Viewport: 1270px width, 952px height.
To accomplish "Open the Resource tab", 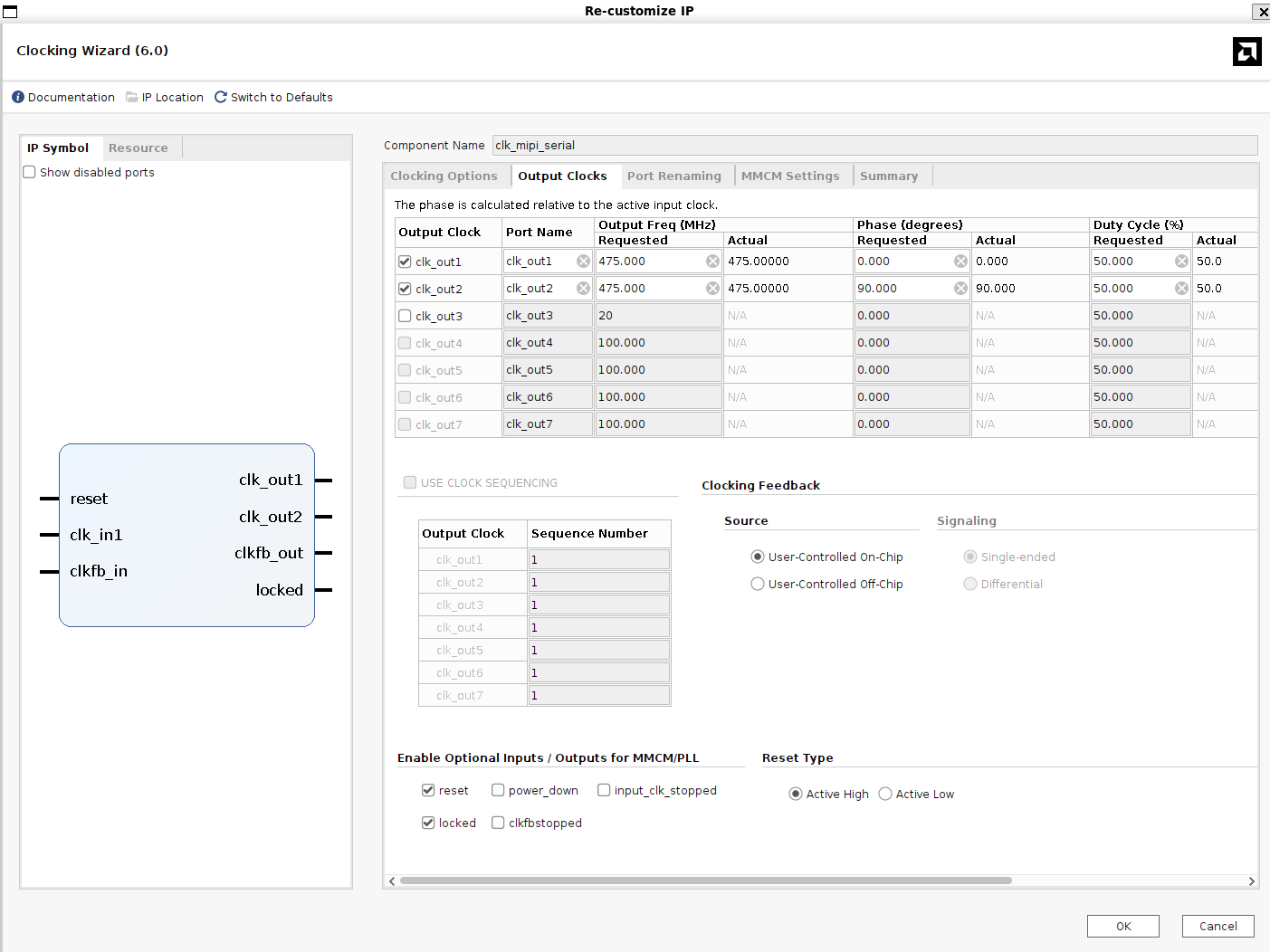I will (138, 148).
